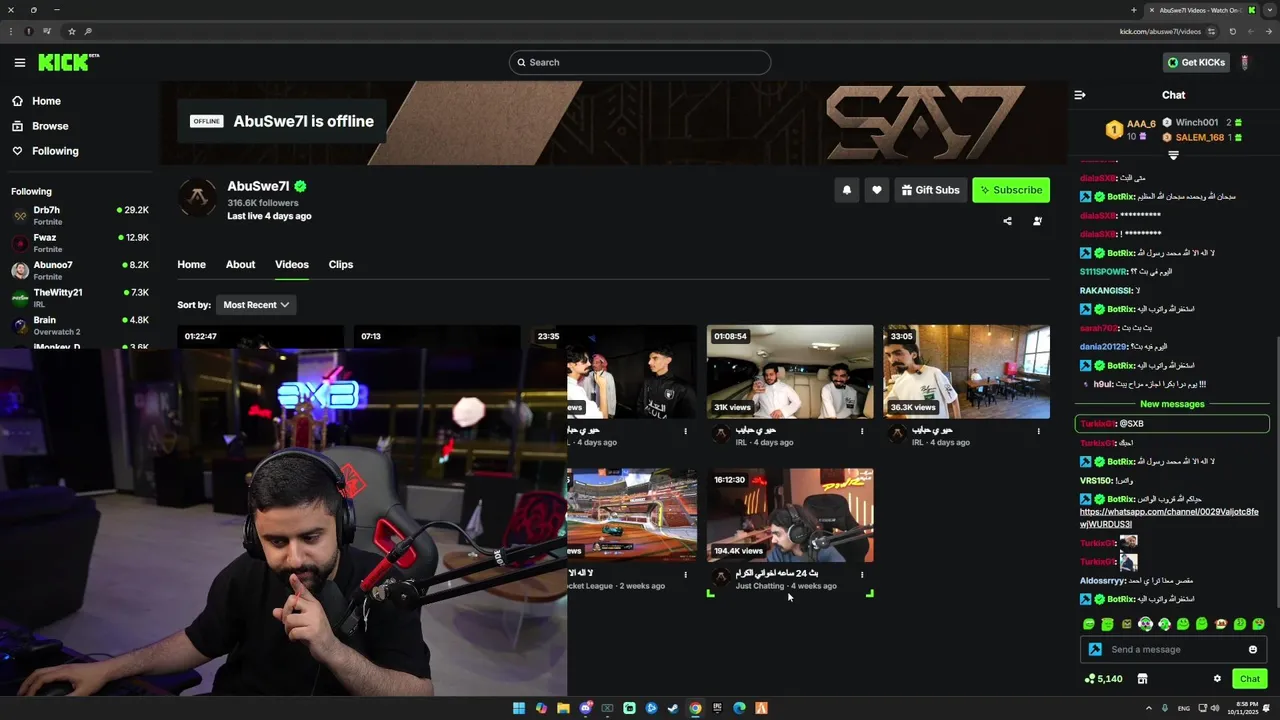
Task: Open options menu for 31K views video
Action: click(862, 431)
